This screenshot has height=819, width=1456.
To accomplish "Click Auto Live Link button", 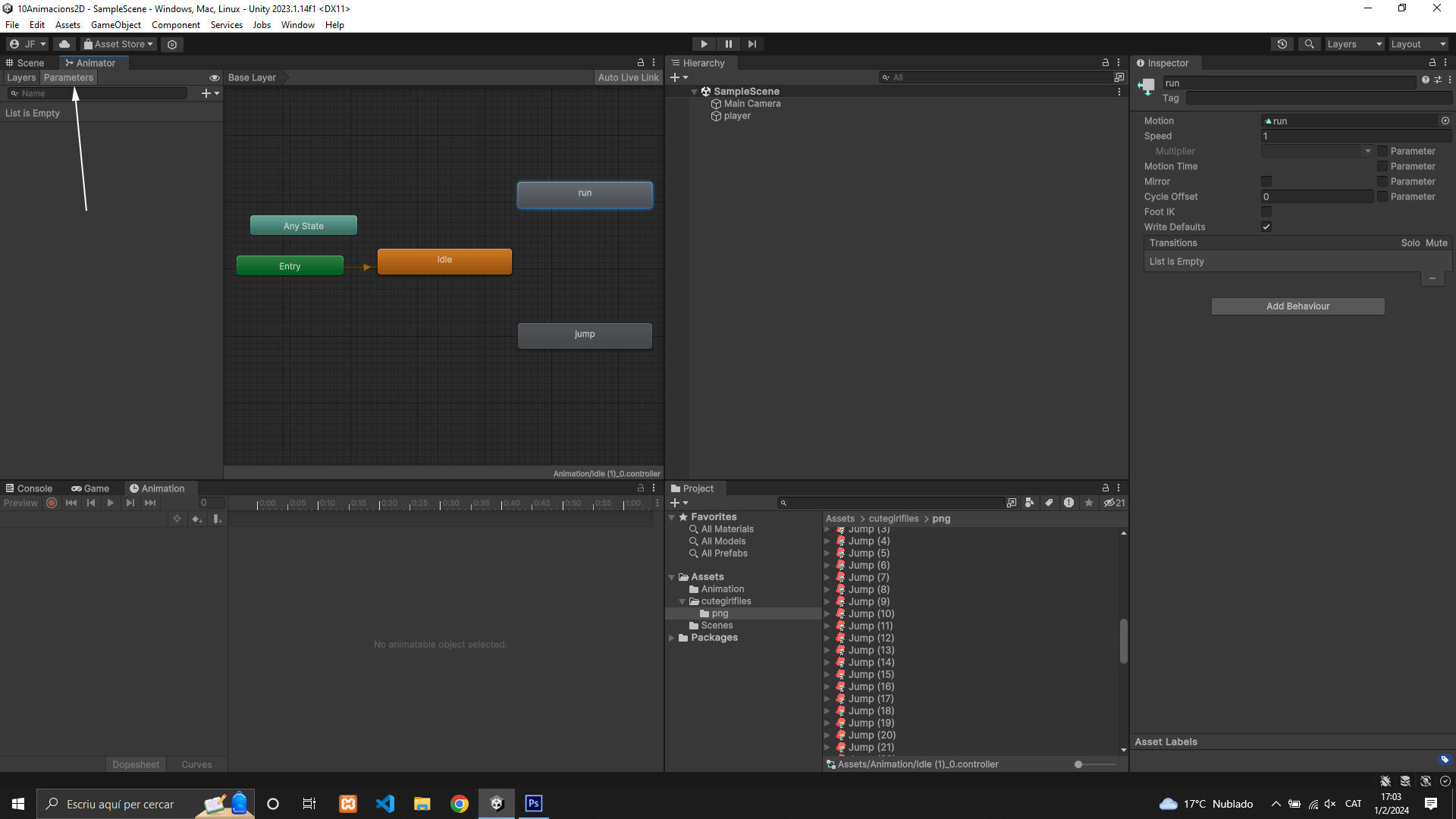I will tap(628, 77).
